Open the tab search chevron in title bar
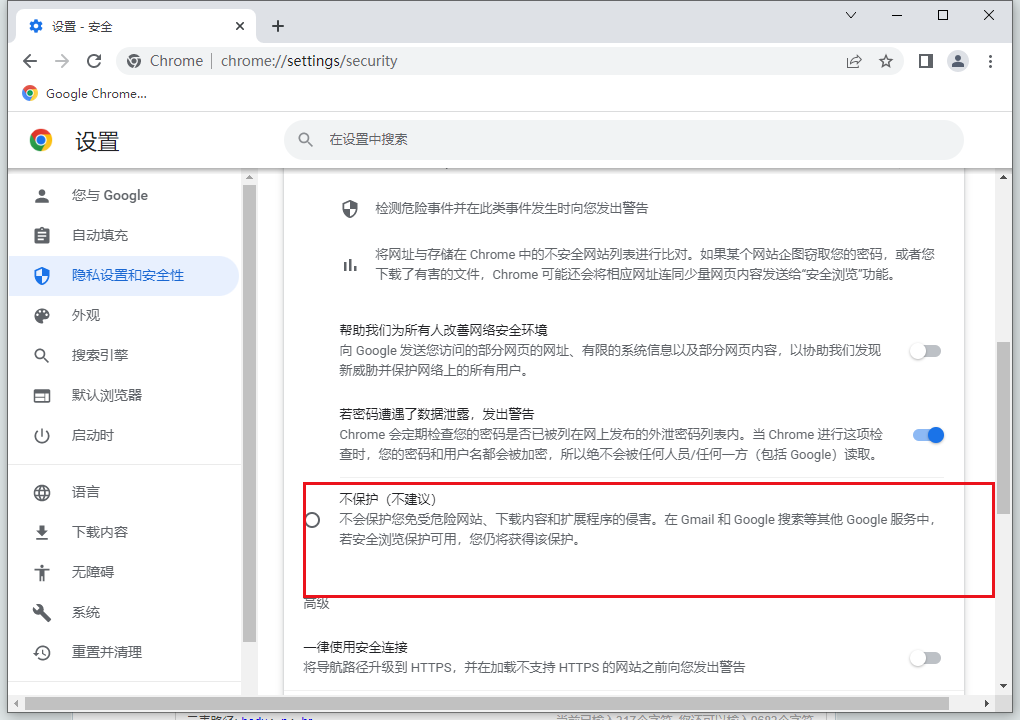The width and height of the screenshot is (1020, 720). pos(851,15)
